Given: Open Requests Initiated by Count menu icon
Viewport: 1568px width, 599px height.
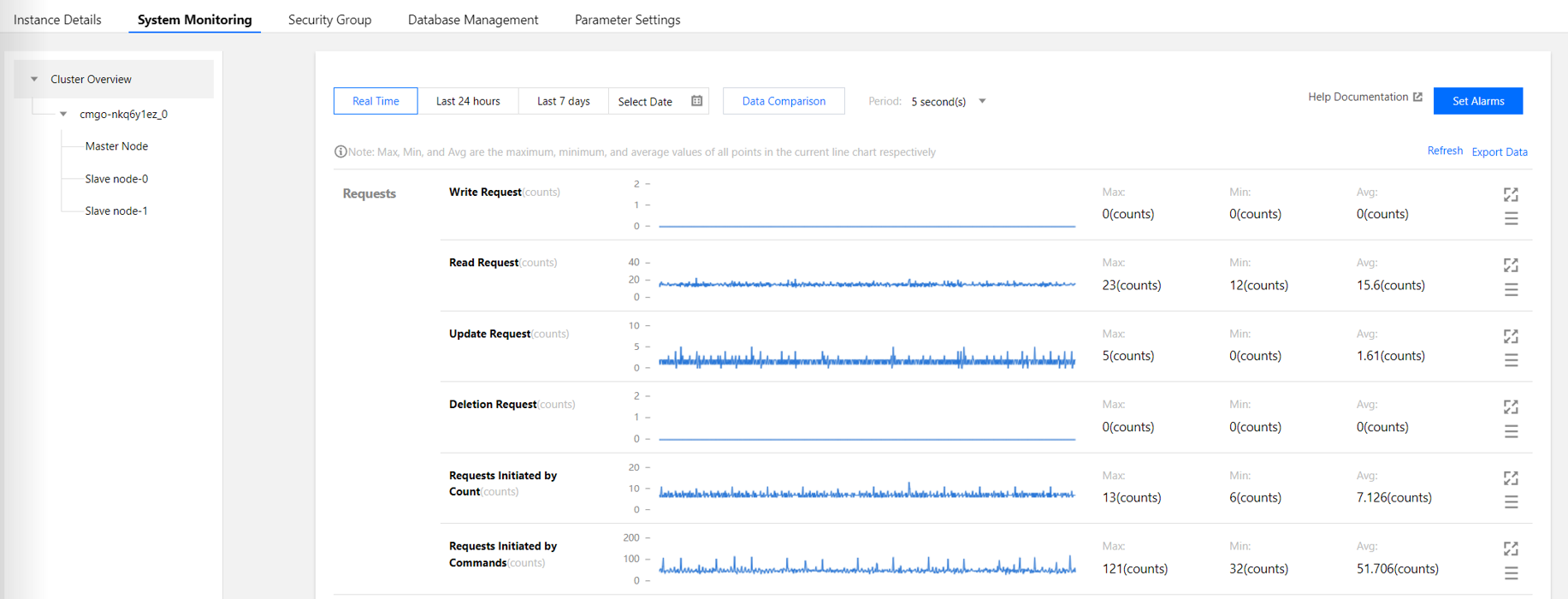Looking at the screenshot, I should coord(1511,502).
